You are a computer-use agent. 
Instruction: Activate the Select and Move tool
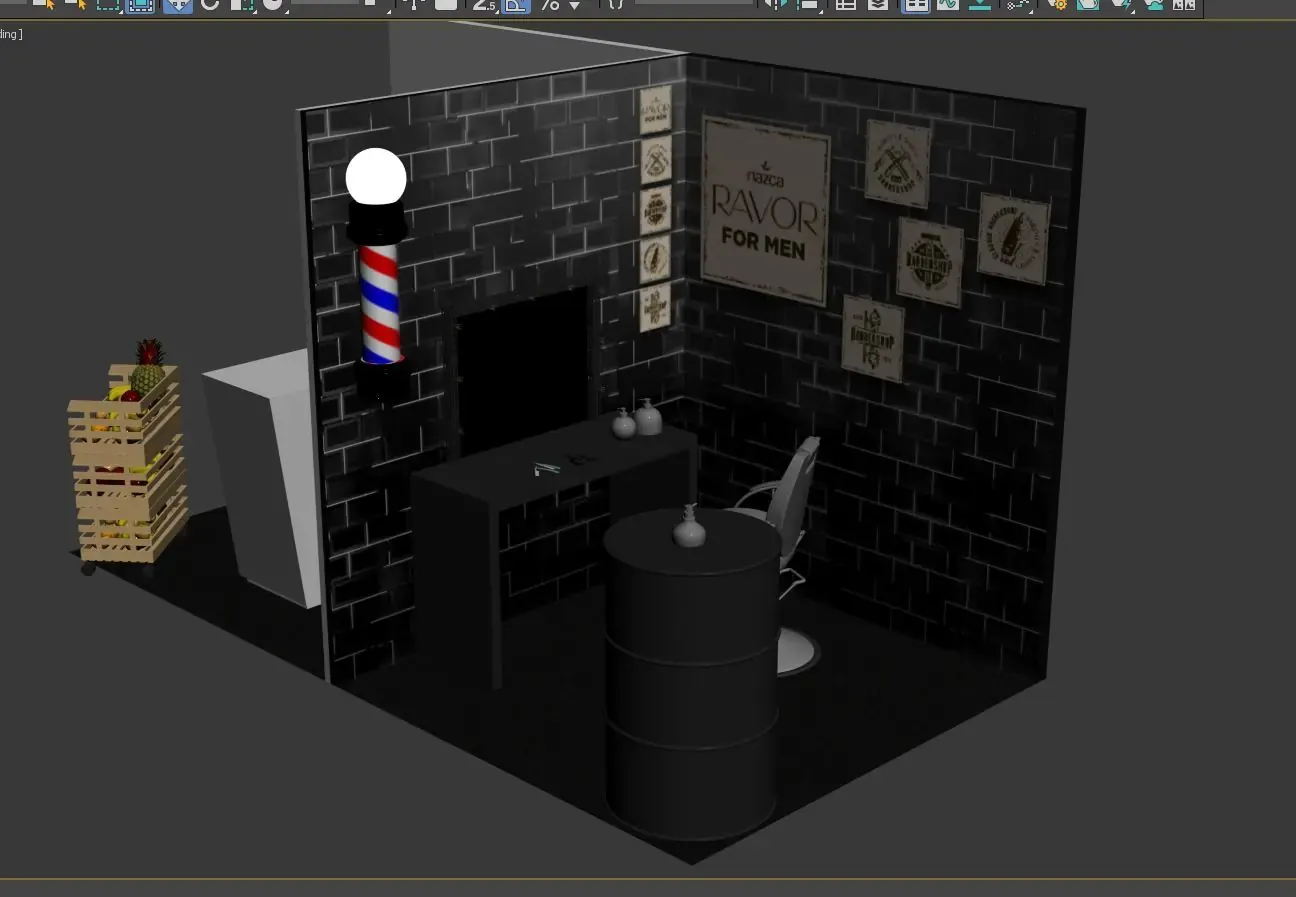click(x=178, y=5)
